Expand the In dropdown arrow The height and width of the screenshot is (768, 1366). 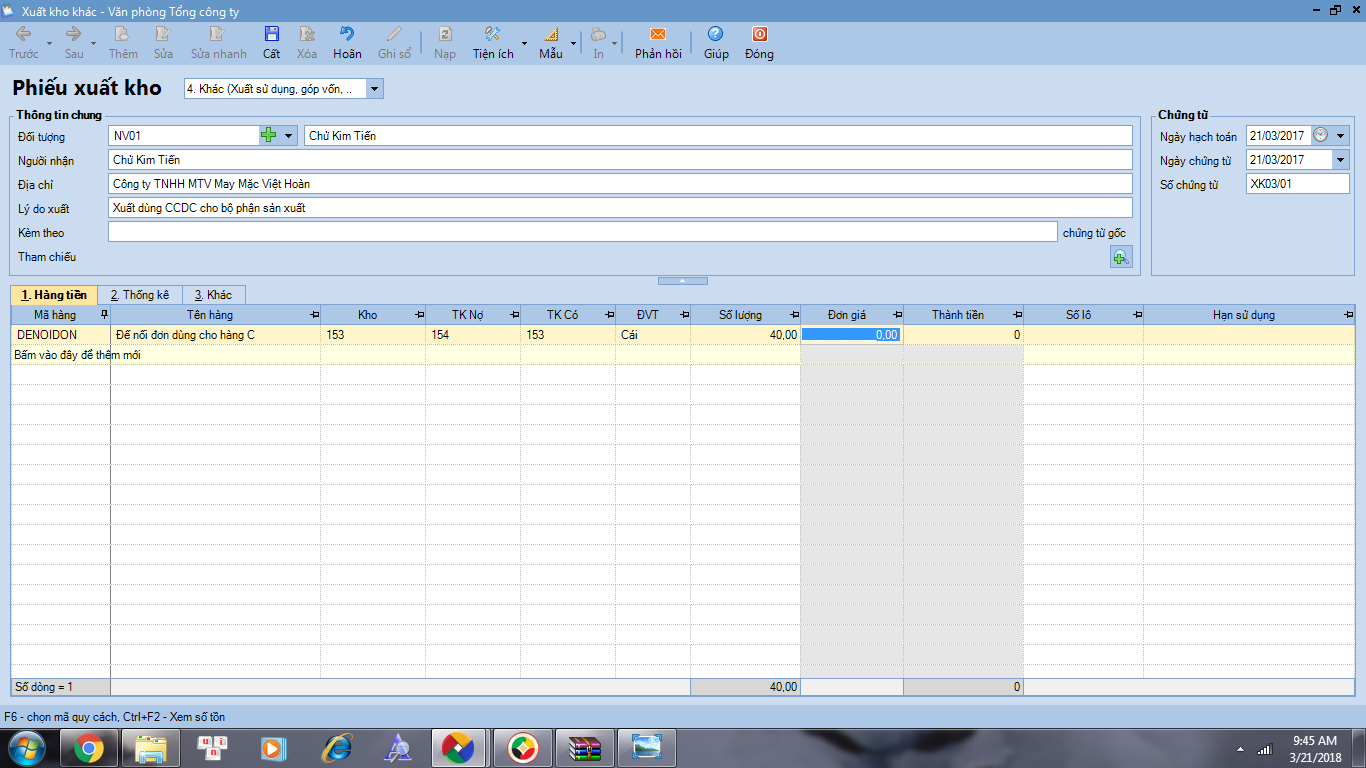(613, 42)
